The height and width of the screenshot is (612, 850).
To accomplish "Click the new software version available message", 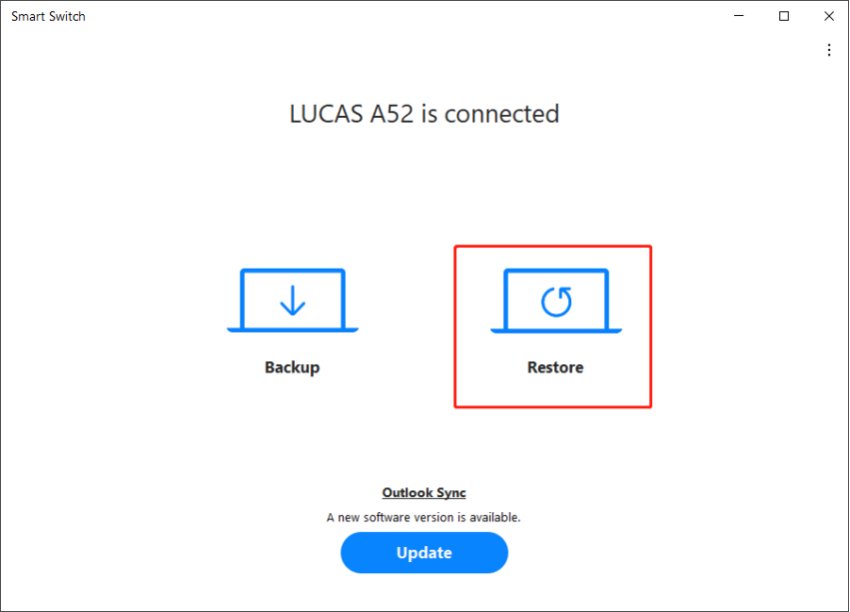I will [424, 518].
